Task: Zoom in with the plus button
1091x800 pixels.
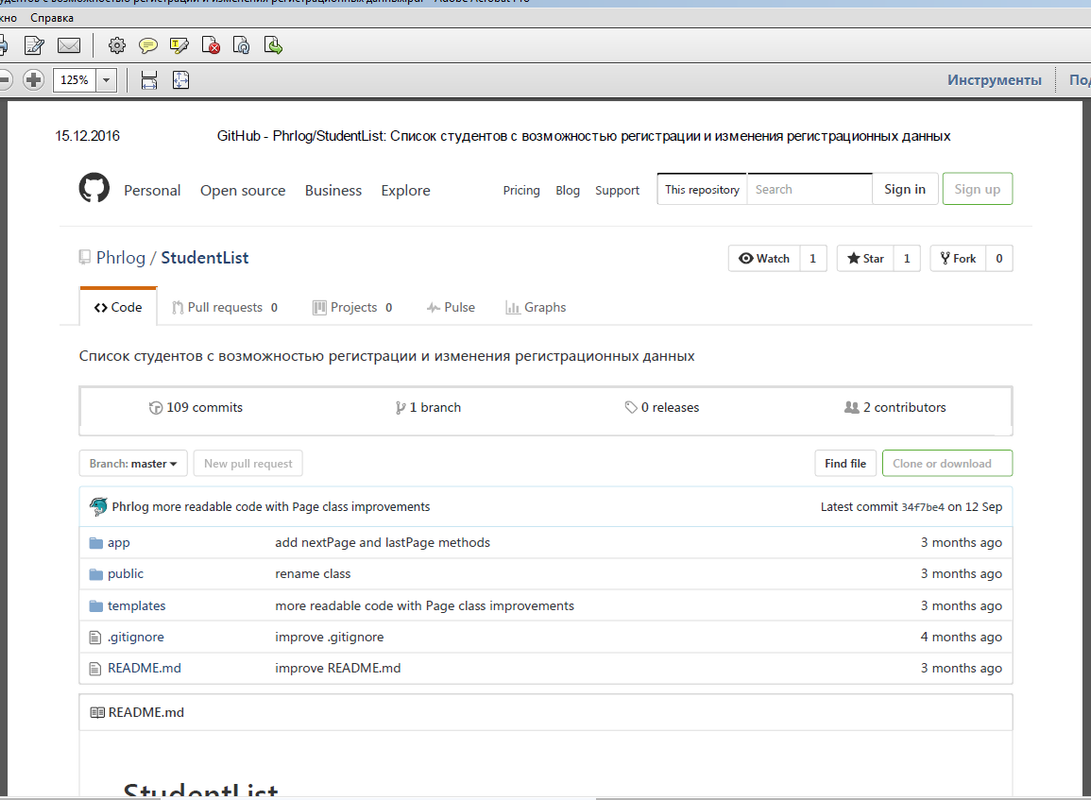Action: [33, 80]
